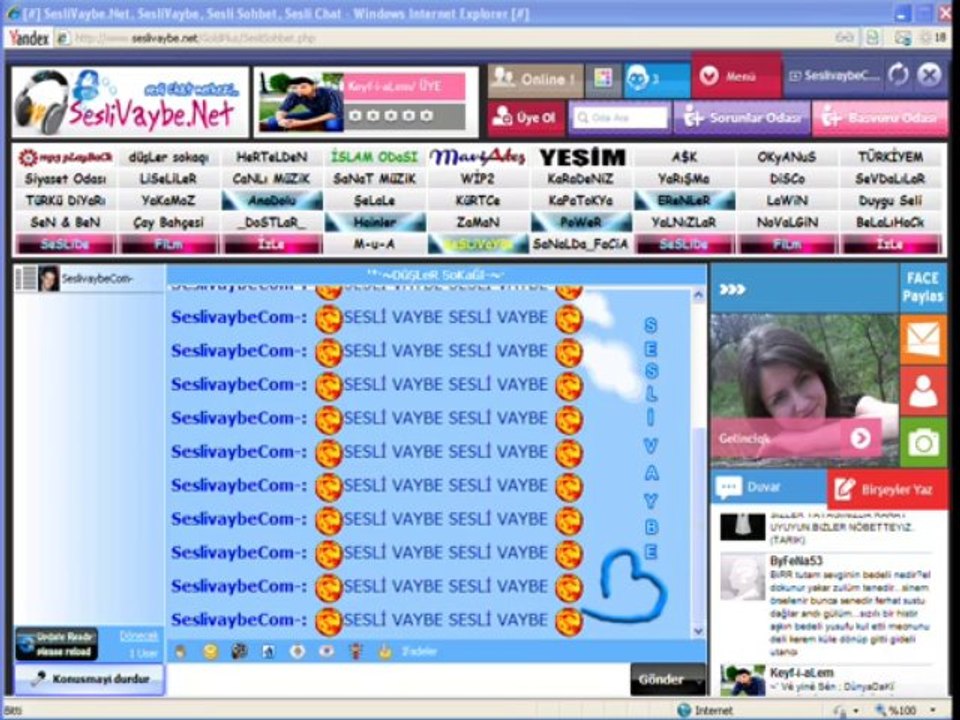Open the LiSeLiLeR room

point(168,179)
